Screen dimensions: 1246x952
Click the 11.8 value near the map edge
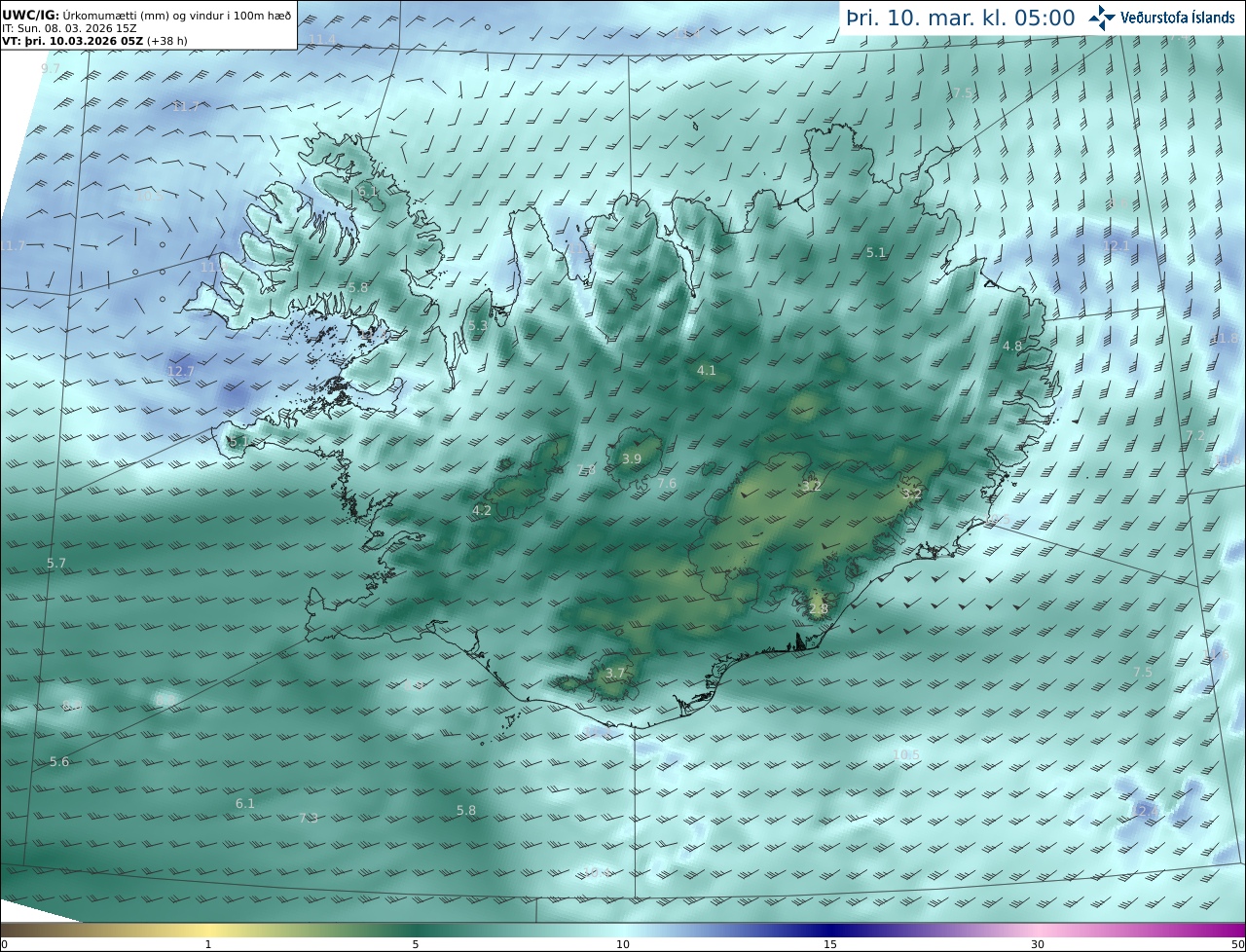1226,338
